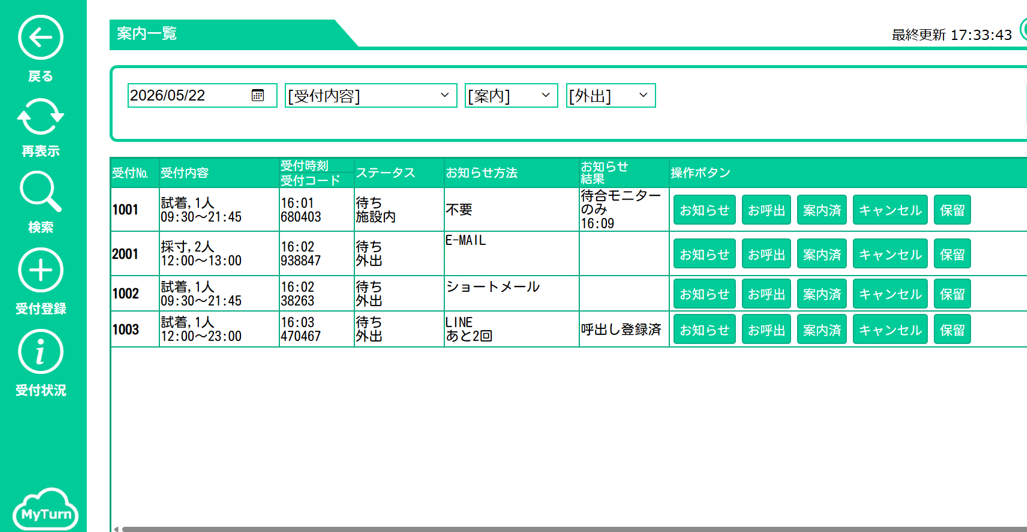Click the 待ち 施設内 status cell
The height and width of the screenshot is (532, 1027).
click(399, 210)
